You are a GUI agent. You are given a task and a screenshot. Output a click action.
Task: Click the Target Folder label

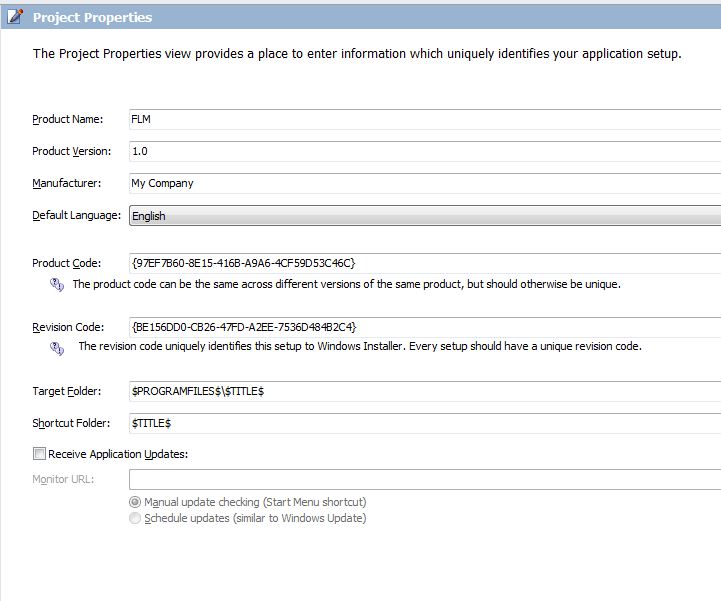[67, 391]
